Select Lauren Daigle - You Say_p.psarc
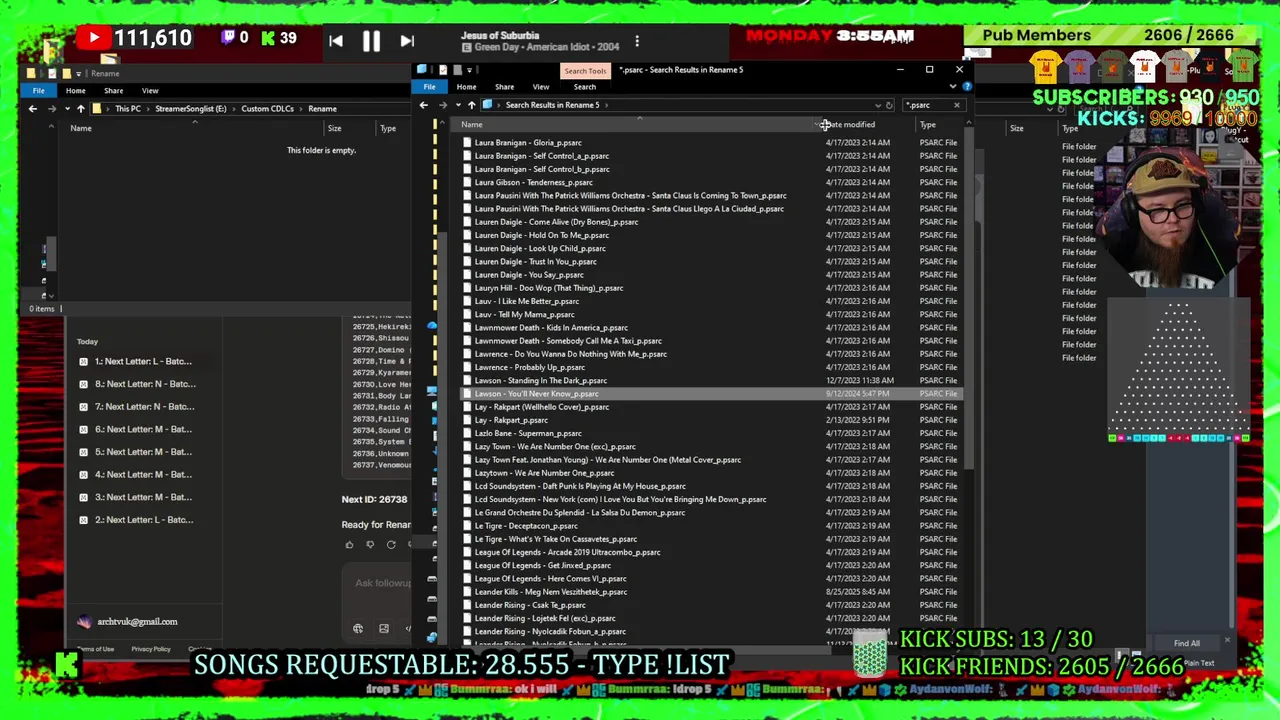The image size is (1280, 720). pyautogui.click(x=529, y=275)
